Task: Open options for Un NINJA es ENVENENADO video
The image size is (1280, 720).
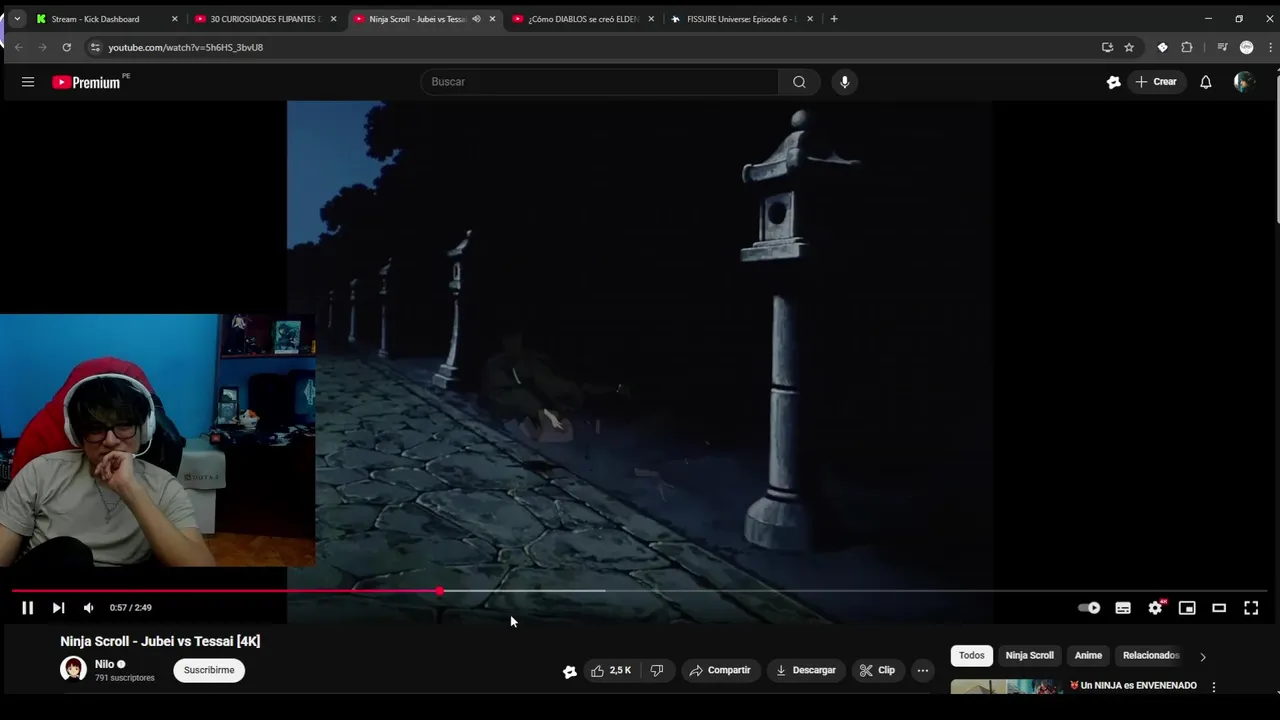Action: 1214,687
